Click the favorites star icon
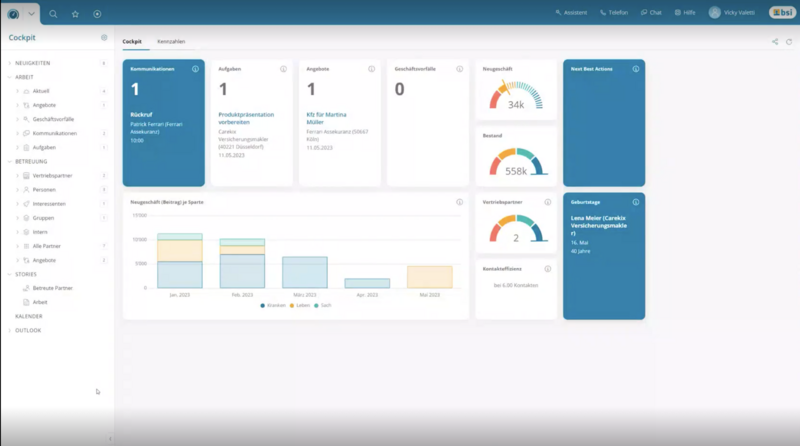Viewport: 800px width, 446px height. 75,14
